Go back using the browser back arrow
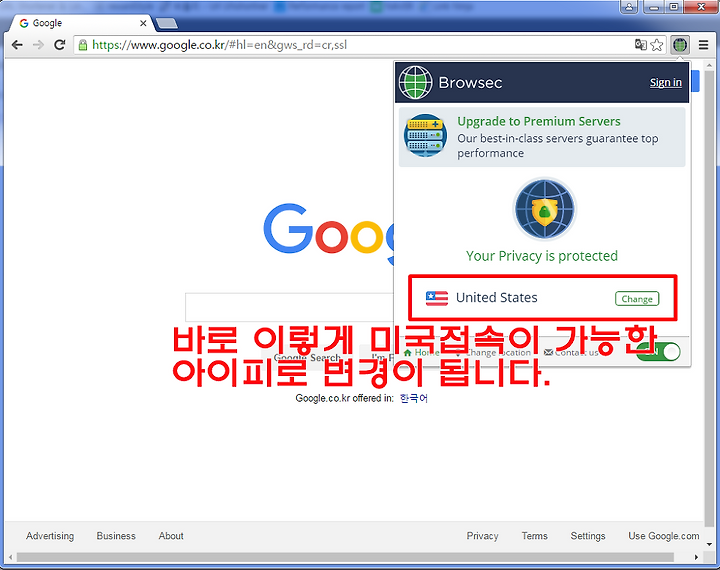Viewport: 720px width, 570px height. click(17, 45)
